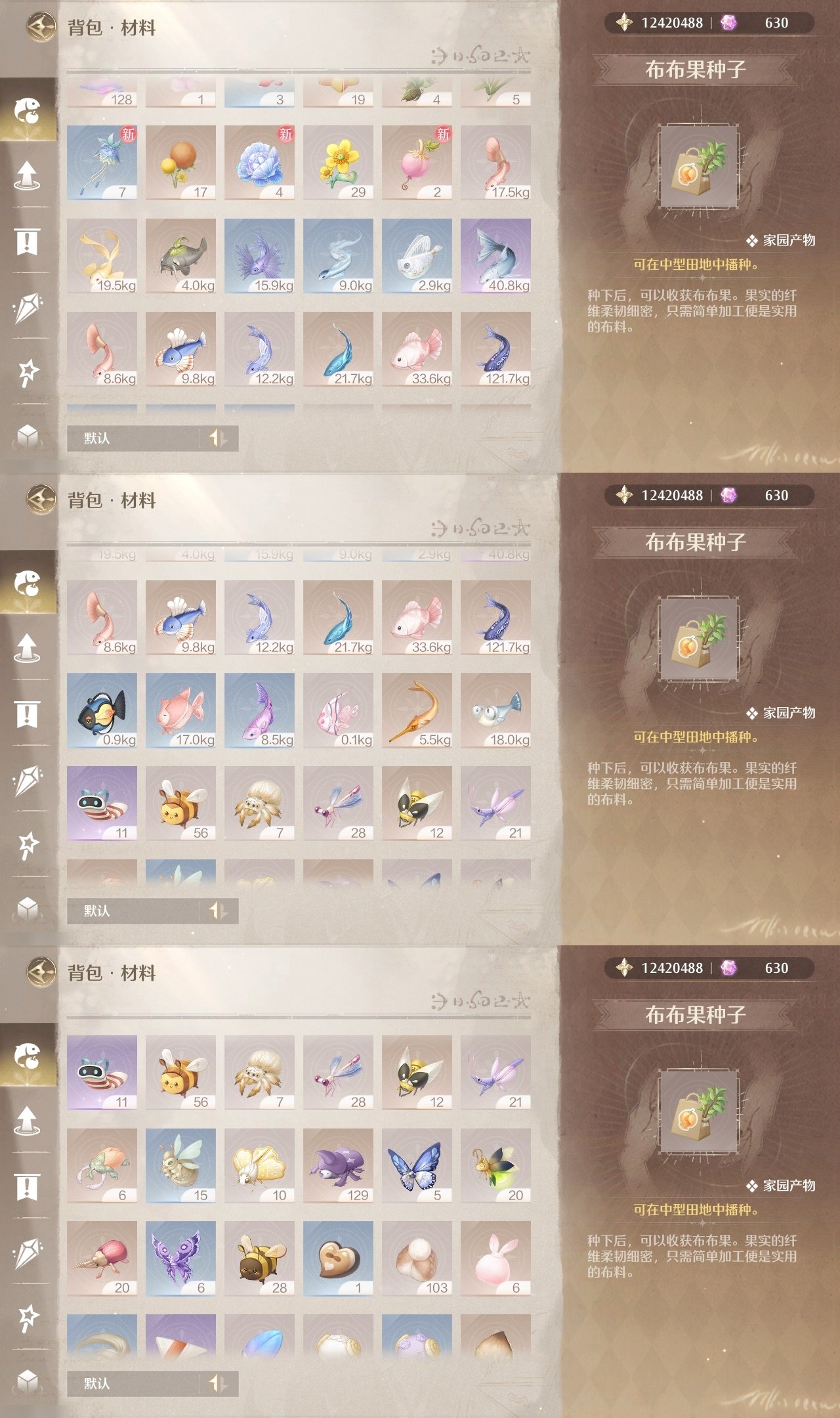Screen dimensions: 840x1418
Task: Select the heart-shaped cookie item with count 1
Action: tap(338, 1258)
